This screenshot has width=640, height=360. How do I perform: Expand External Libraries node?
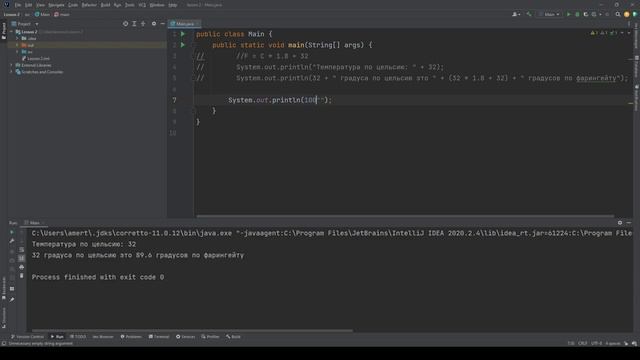pos(11,65)
